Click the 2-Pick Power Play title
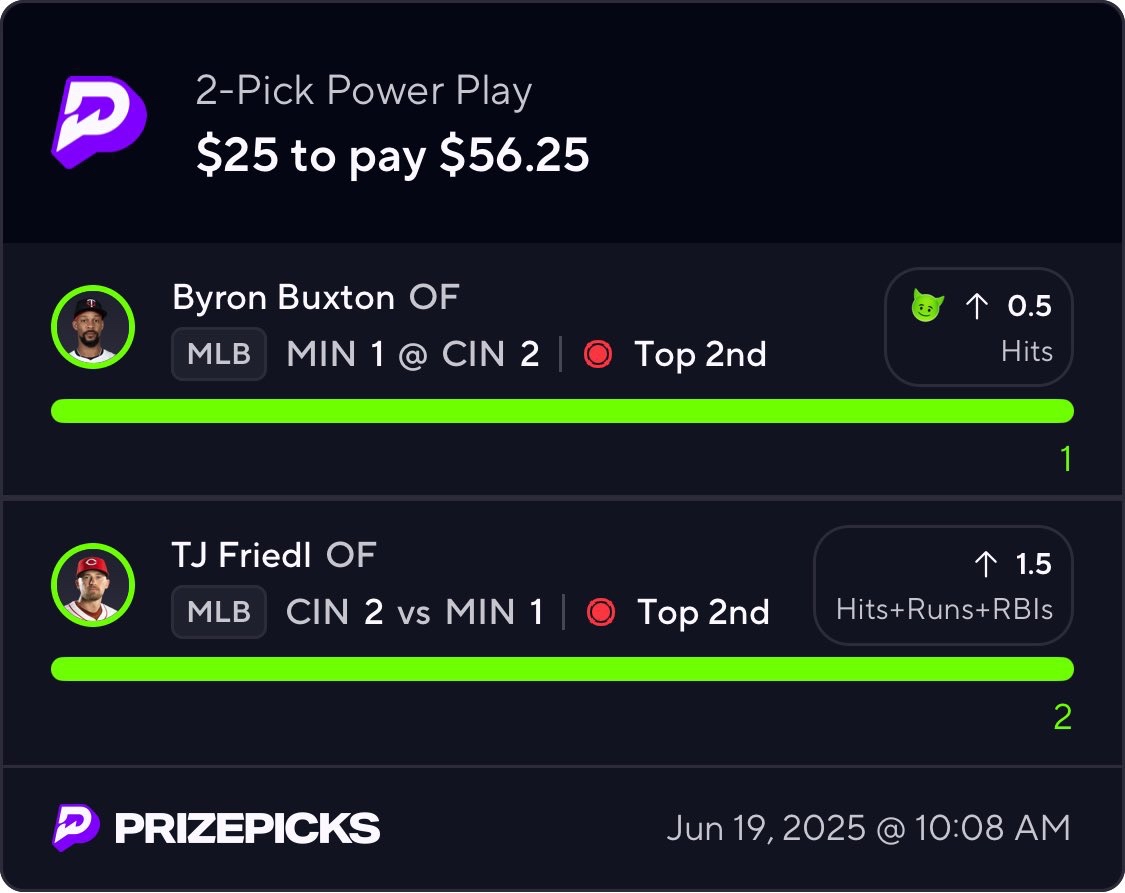 [x=364, y=92]
